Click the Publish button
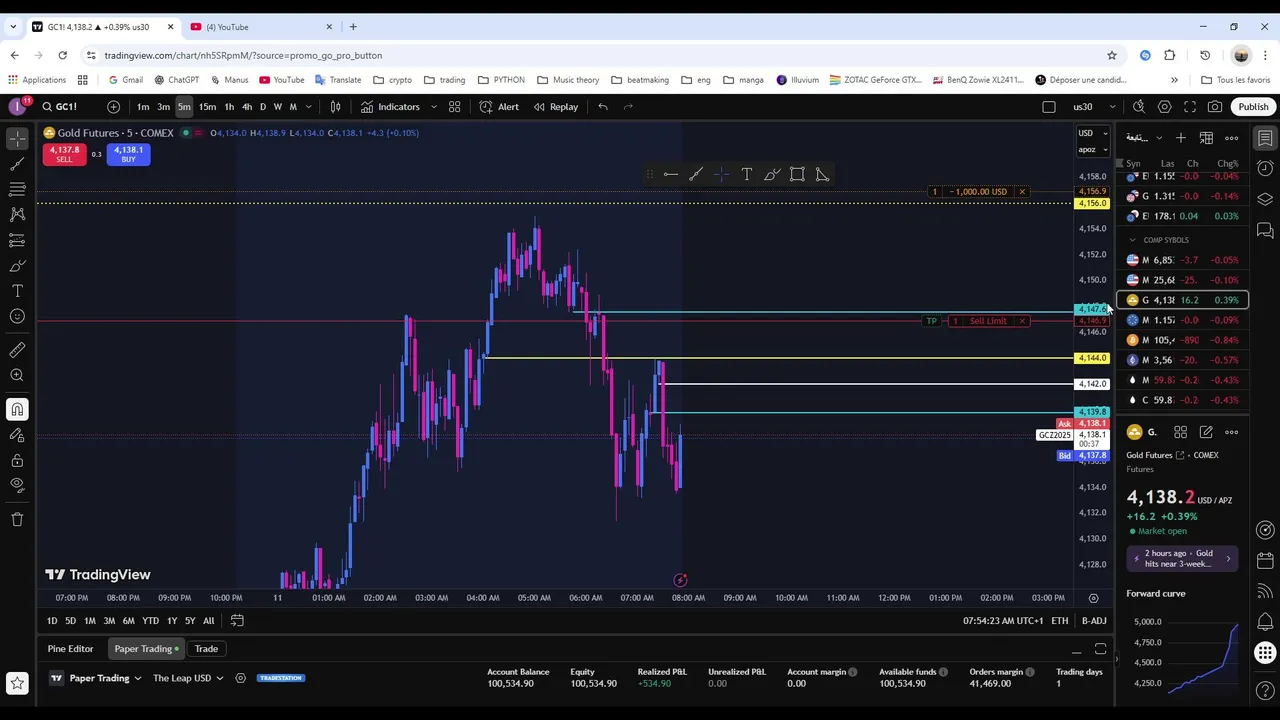The image size is (1280, 720). [x=1253, y=107]
